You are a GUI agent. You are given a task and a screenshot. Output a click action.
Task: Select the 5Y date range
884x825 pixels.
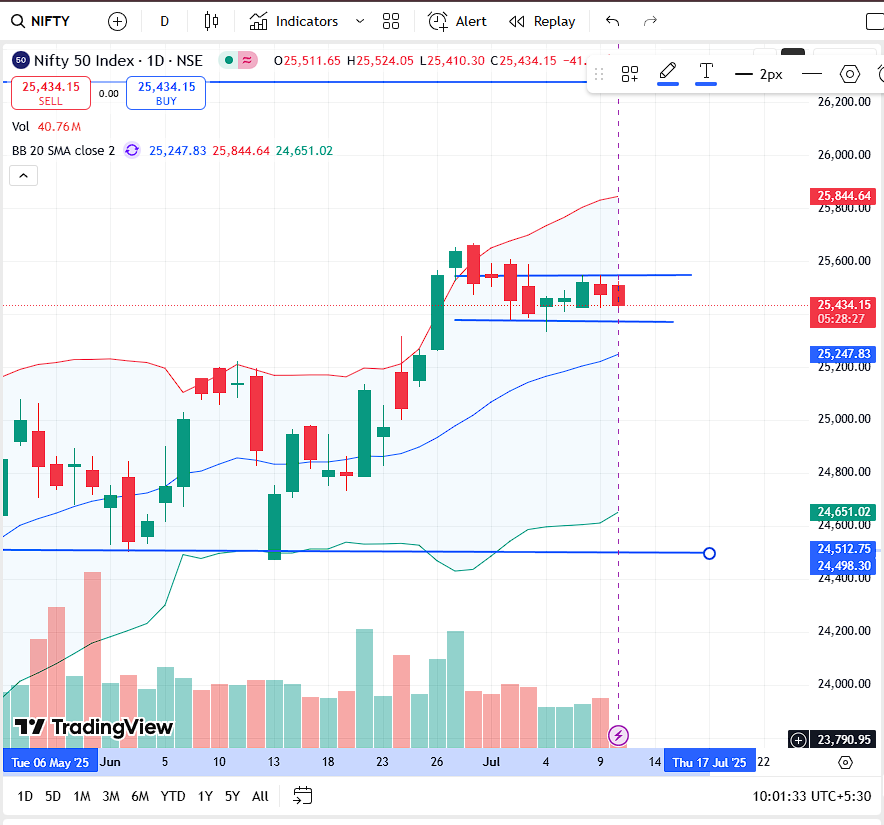click(x=232, y=796)
